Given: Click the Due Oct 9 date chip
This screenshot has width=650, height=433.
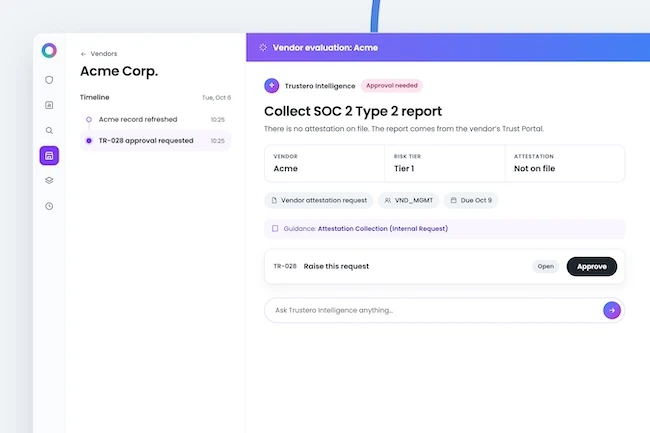Looking at the screenshot, I should 471,201.
